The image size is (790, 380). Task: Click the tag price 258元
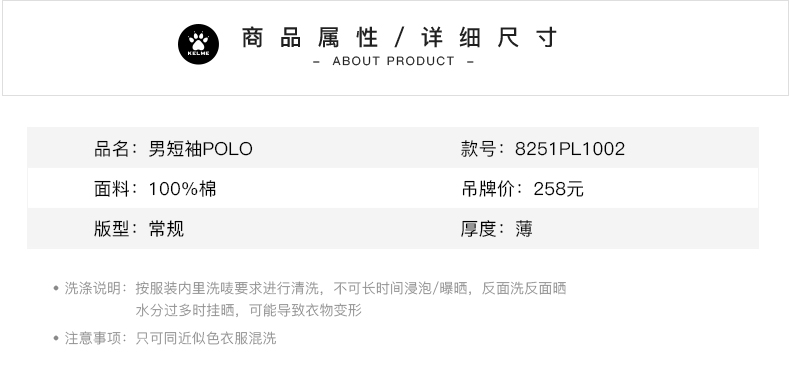[559, 189]
